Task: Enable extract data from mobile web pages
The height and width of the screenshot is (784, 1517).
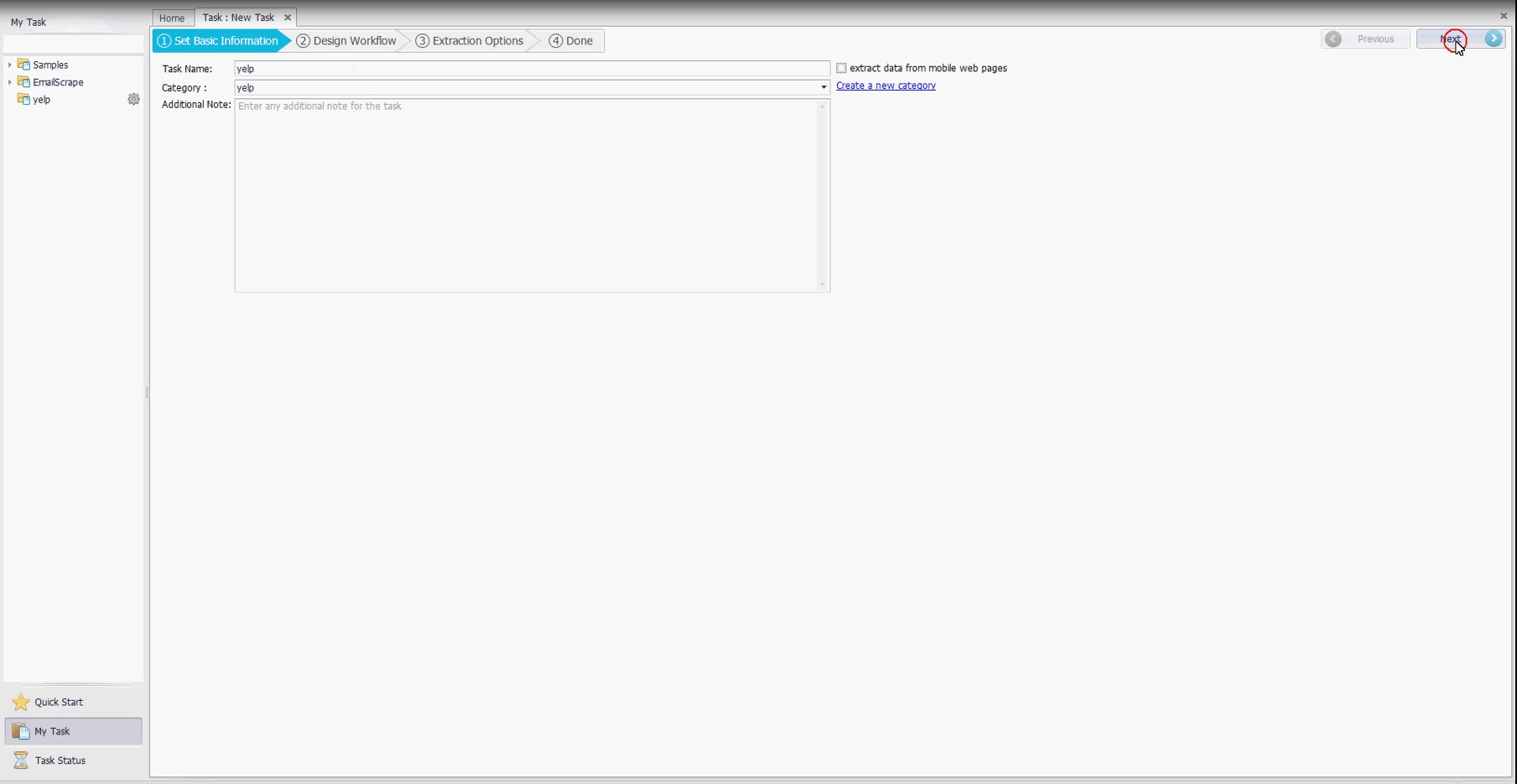Action: pyautogui.click(x=841, y=68)
